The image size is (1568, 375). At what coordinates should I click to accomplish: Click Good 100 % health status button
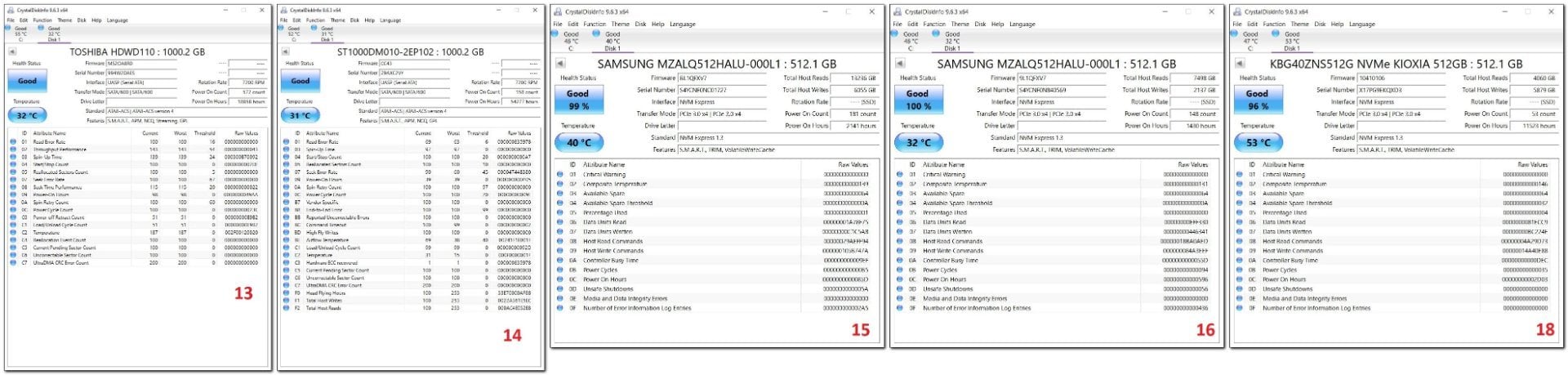coord(918,100)
